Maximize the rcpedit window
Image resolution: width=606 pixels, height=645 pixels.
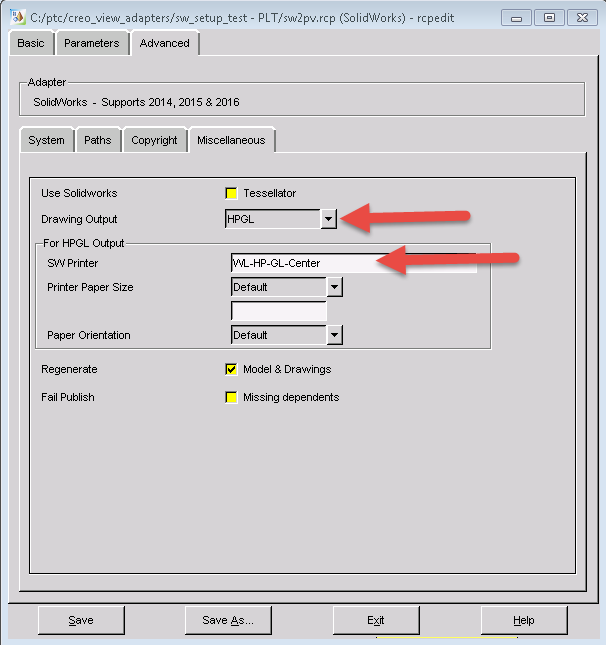coord(549,18)
